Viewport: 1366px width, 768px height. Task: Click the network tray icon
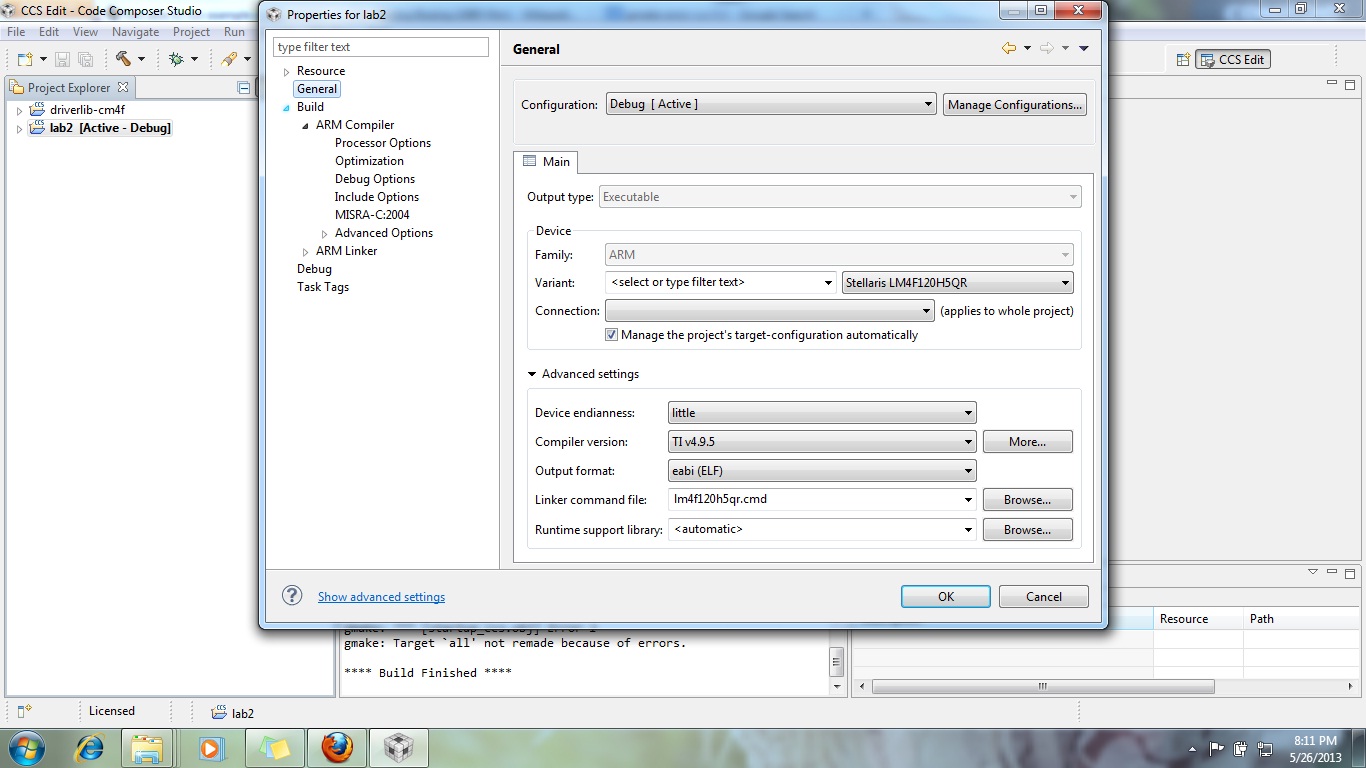(1265, 748)
